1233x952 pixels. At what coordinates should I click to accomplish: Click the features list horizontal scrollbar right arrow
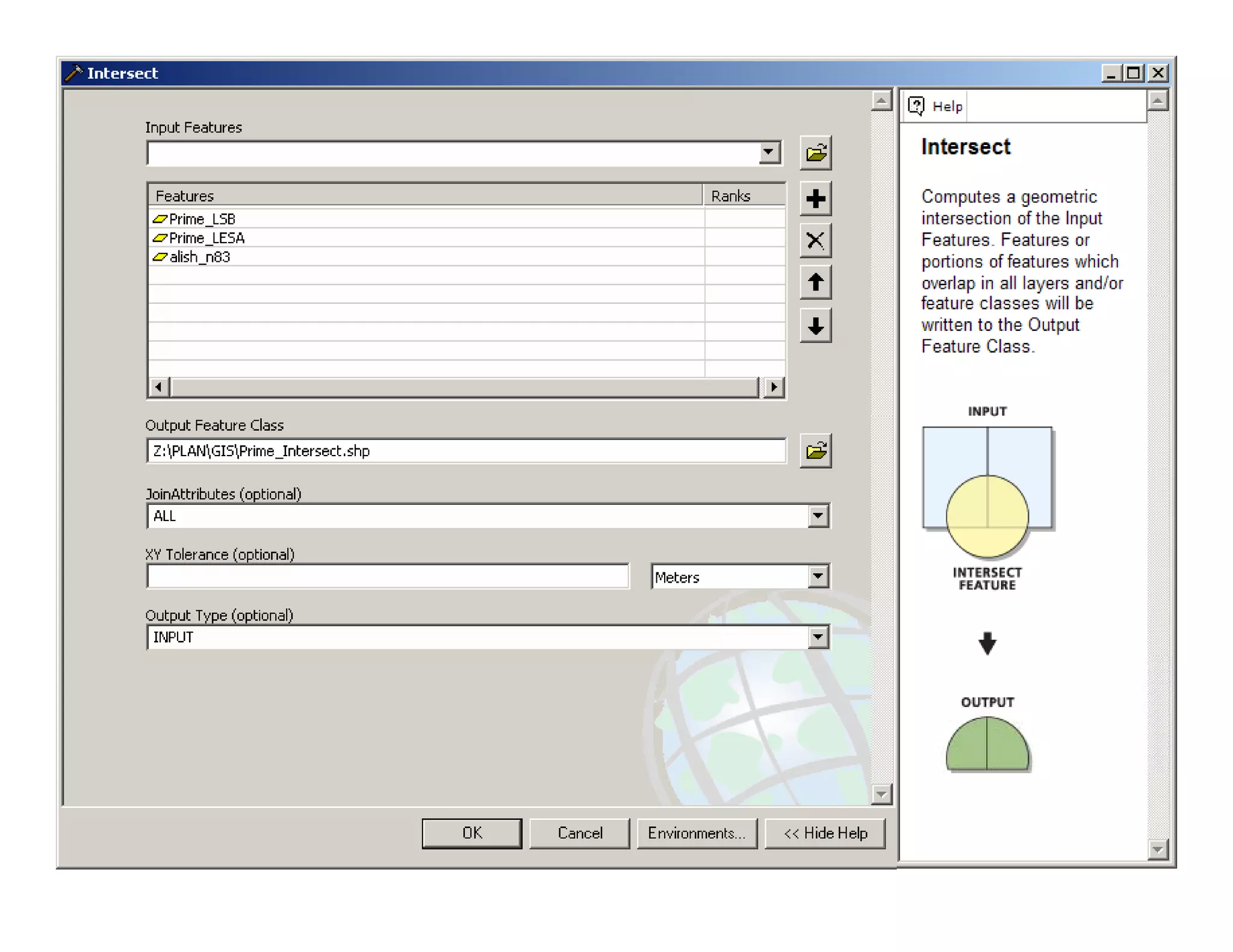coord(774,387)
